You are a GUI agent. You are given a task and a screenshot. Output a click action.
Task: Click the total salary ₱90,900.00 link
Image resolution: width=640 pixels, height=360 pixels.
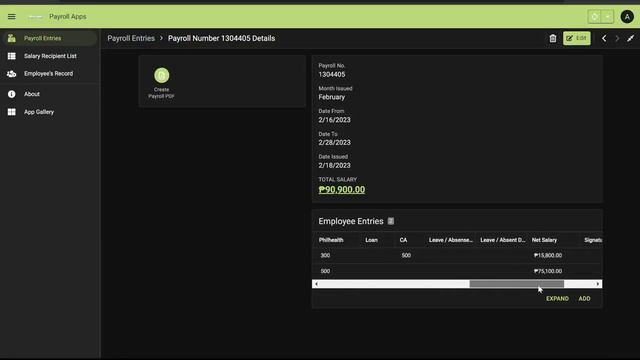click(x=342, y=190)
